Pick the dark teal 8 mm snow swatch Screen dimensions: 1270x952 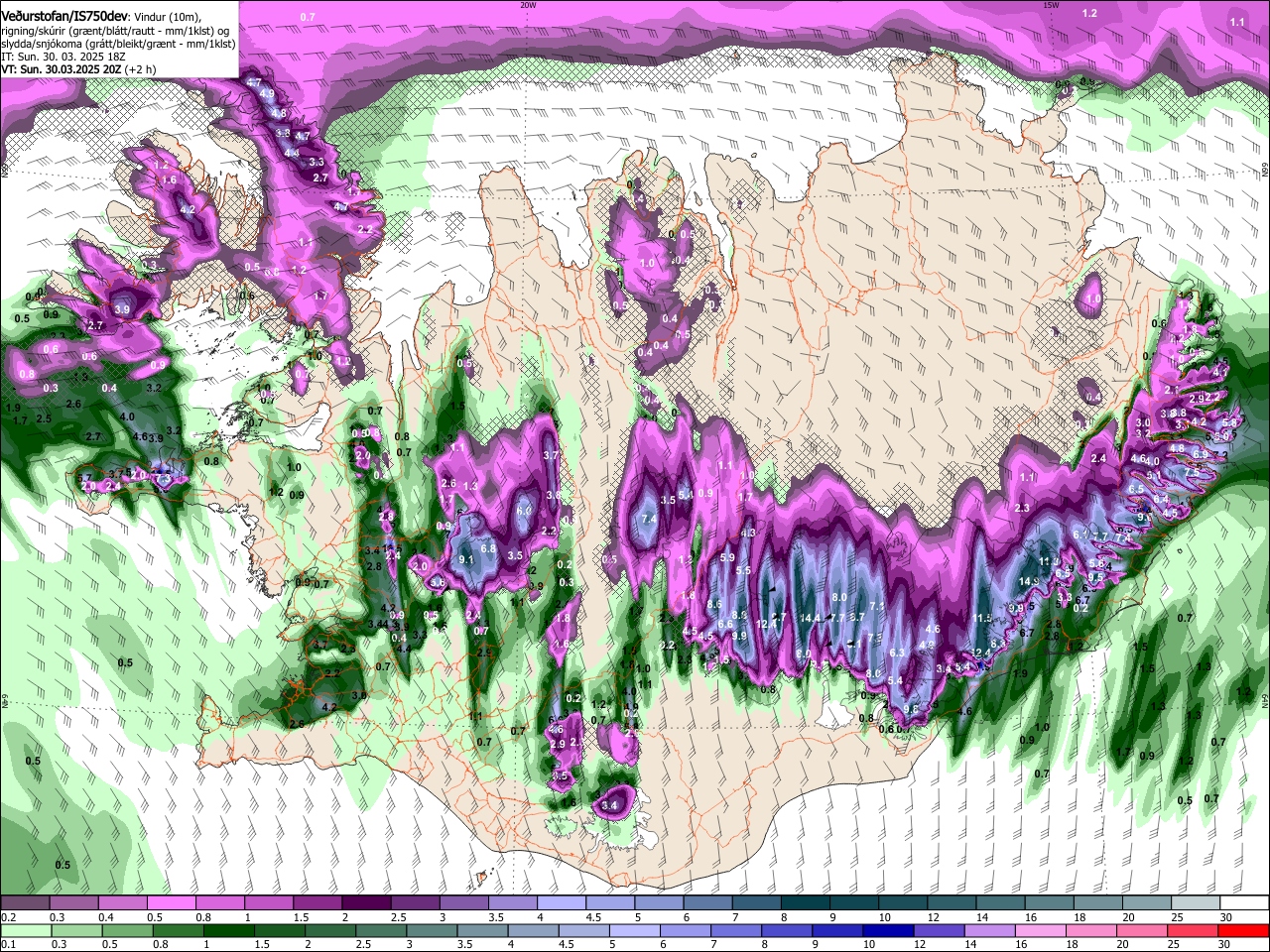point(804,903)
